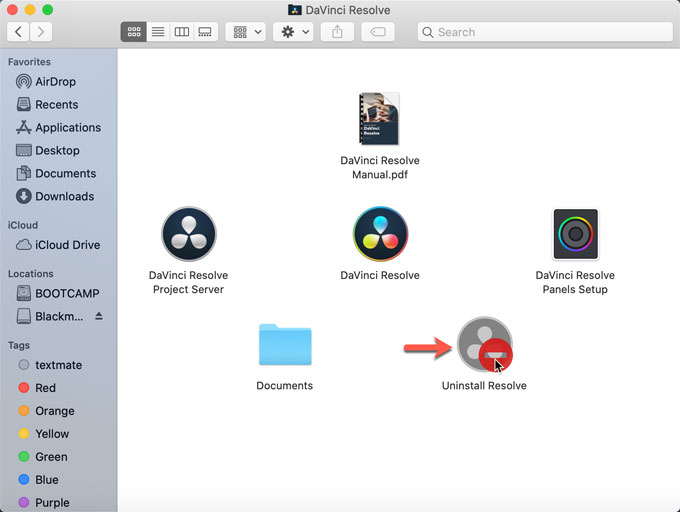Image resolution: width=680 pixels, height=512 pixels.
Task: Click the Edit Tags toolbar icon
Action: tap(378, 32)
